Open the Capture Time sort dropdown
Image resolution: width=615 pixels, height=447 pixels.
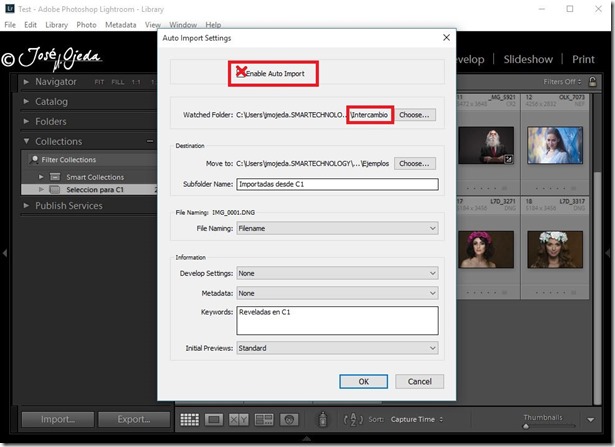(417, 419)
